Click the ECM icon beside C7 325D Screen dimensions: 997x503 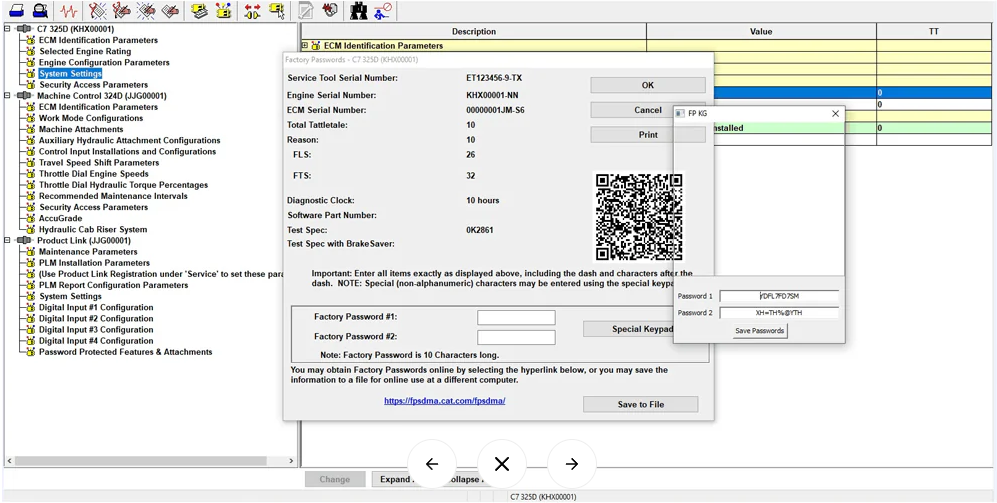(x=24, y=29)
